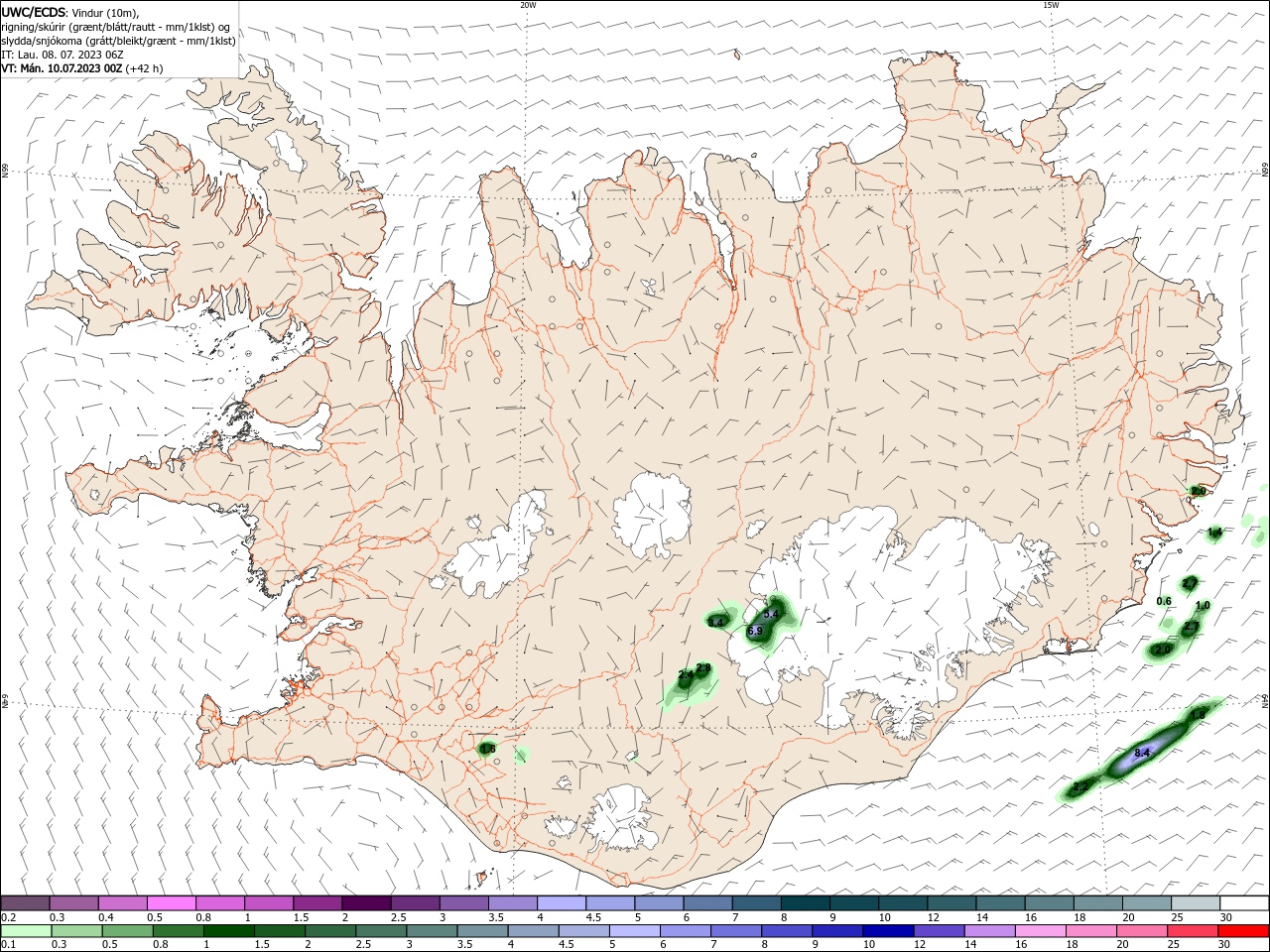
Task: Select the darkest green 1–1.5 swatch in the bottom legend row
Action: pos(228,931)
